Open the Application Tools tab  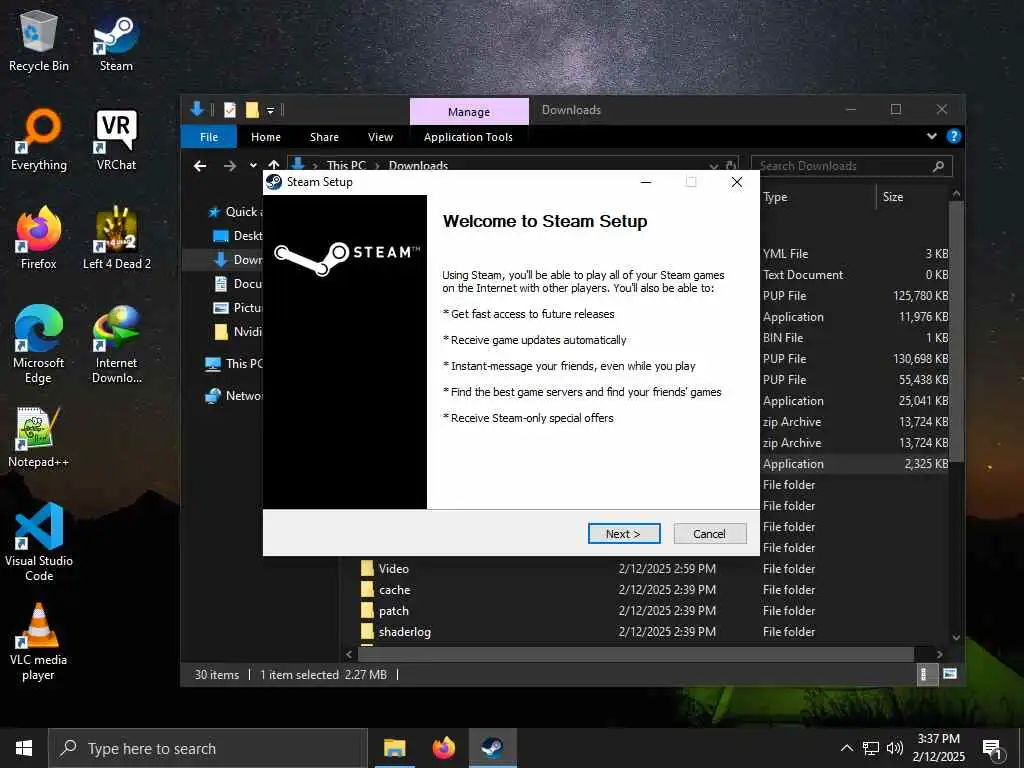[x=468, y=137]
